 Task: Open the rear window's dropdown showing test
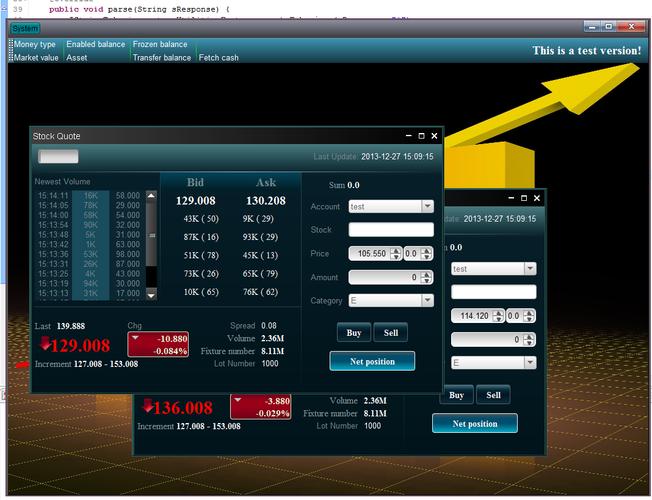click(530, 268)
